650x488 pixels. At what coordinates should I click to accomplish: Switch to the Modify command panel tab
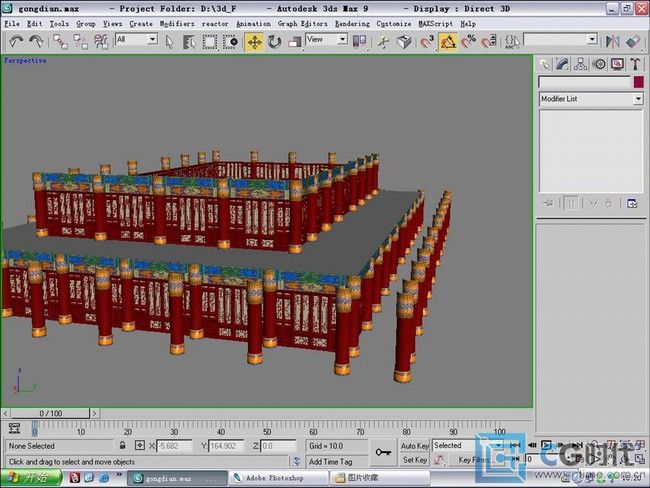tap(563, 64)
